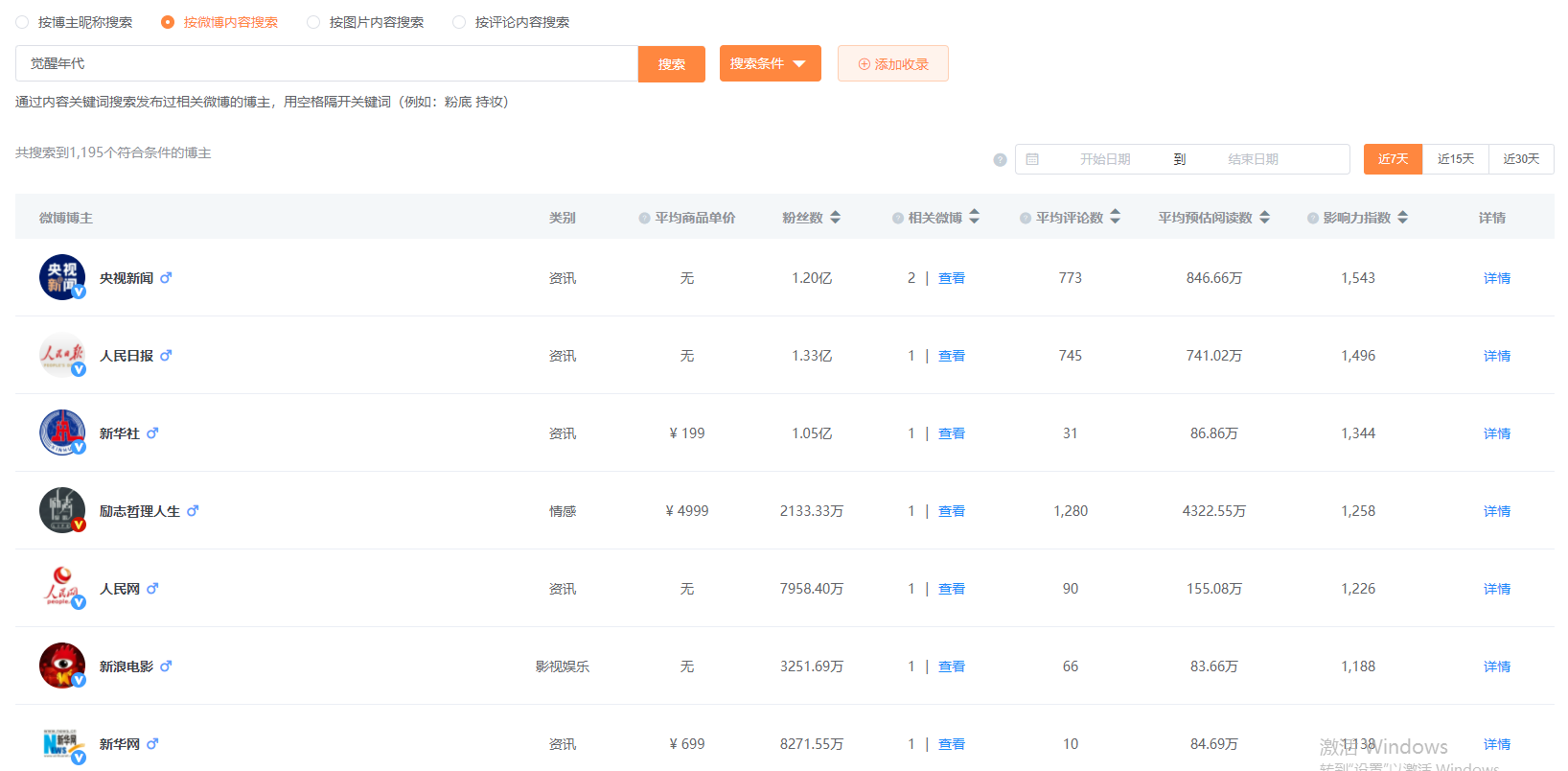
Task: Open the calendar icon in the date picker
Action: [x=1032, y=159]
